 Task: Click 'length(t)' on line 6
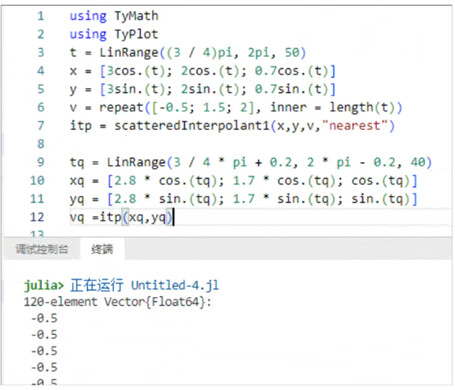point(362,107)
